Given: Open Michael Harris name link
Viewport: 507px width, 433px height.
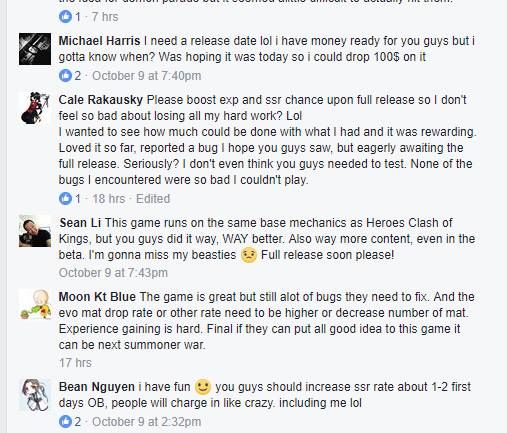Looking at the screenshot, I should coord(99,41).
